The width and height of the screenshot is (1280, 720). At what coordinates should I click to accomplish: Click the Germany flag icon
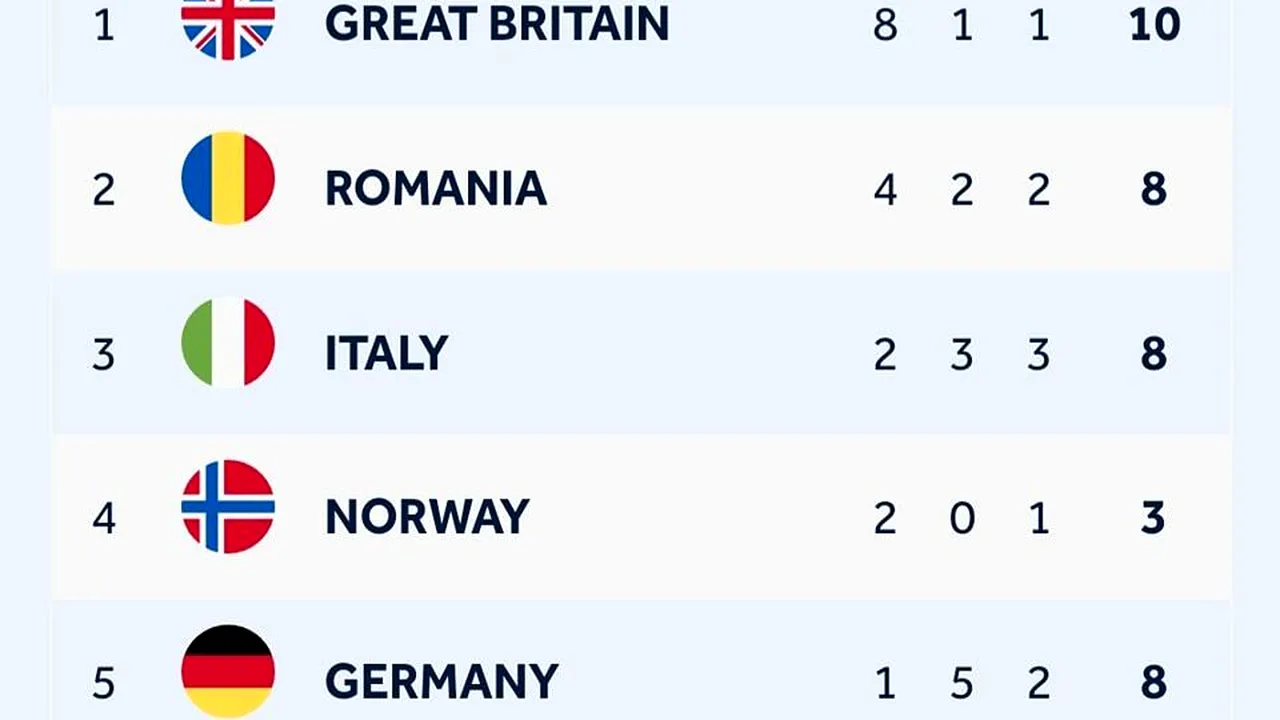coord(228,671)
